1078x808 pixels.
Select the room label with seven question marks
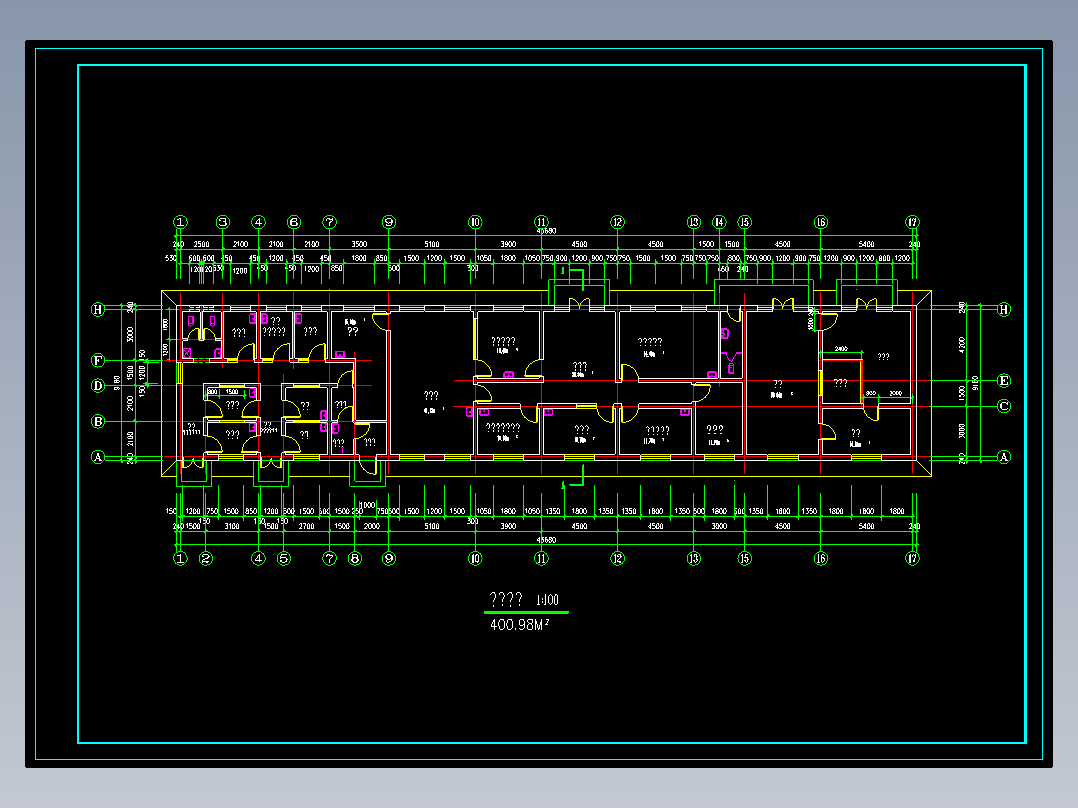coord(503,428)
